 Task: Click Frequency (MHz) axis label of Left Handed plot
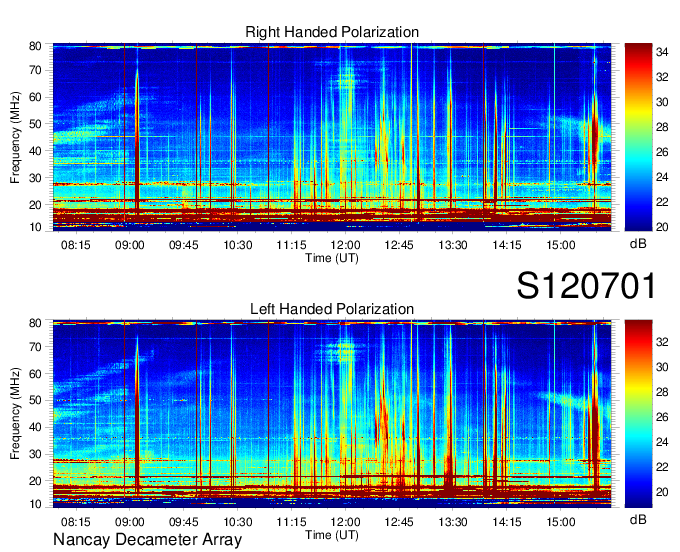[x=15, y=414]
